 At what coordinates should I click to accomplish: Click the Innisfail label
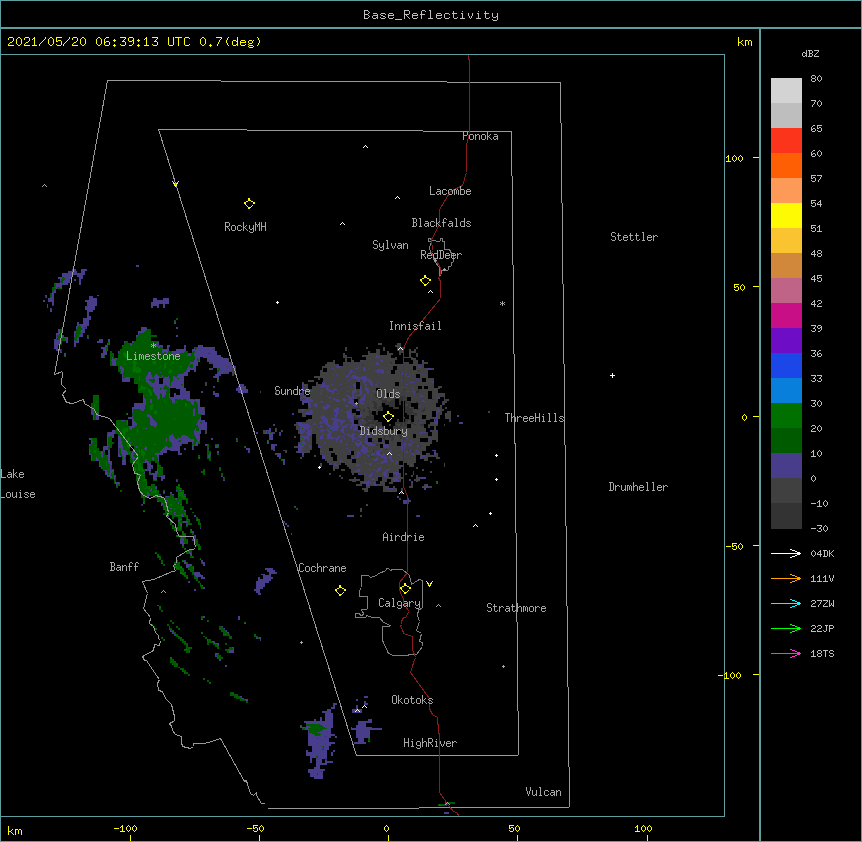click(415, 326)
